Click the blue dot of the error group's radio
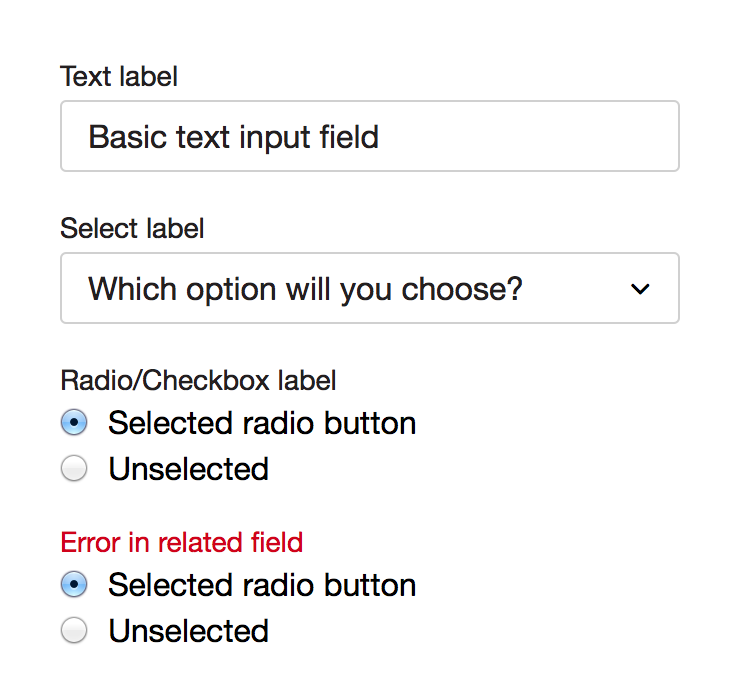740x686 pixels. pos(74,585)
